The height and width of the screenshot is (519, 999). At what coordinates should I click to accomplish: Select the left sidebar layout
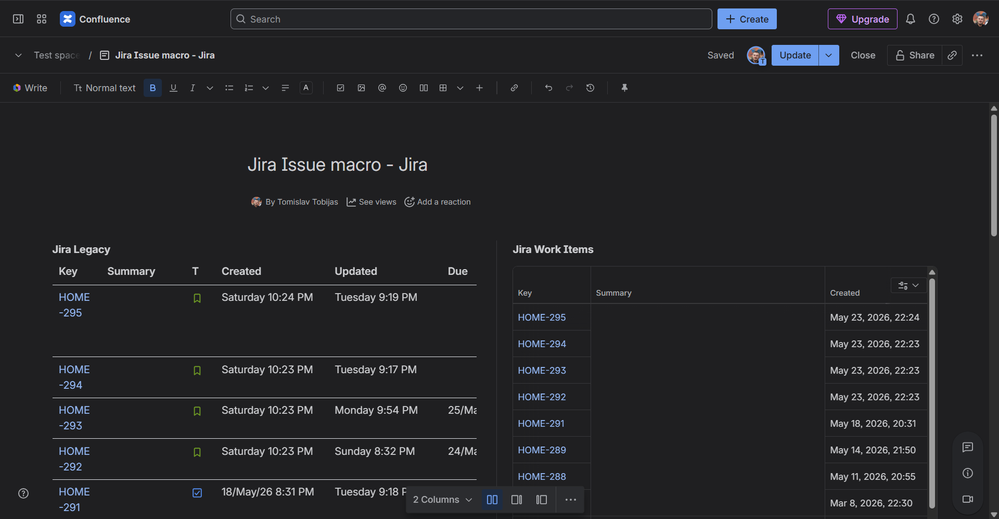coord(542,500)
